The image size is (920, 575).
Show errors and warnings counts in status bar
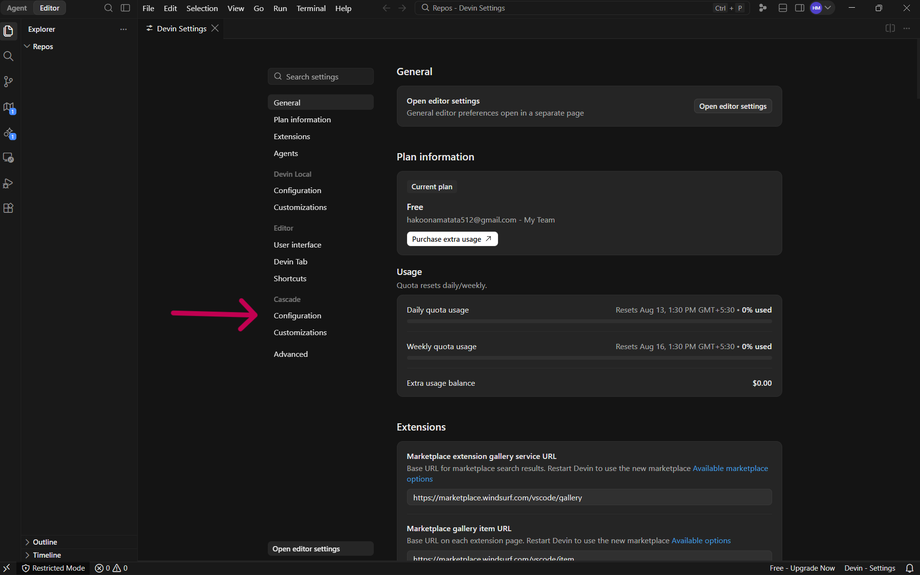(x=111, y=568)
